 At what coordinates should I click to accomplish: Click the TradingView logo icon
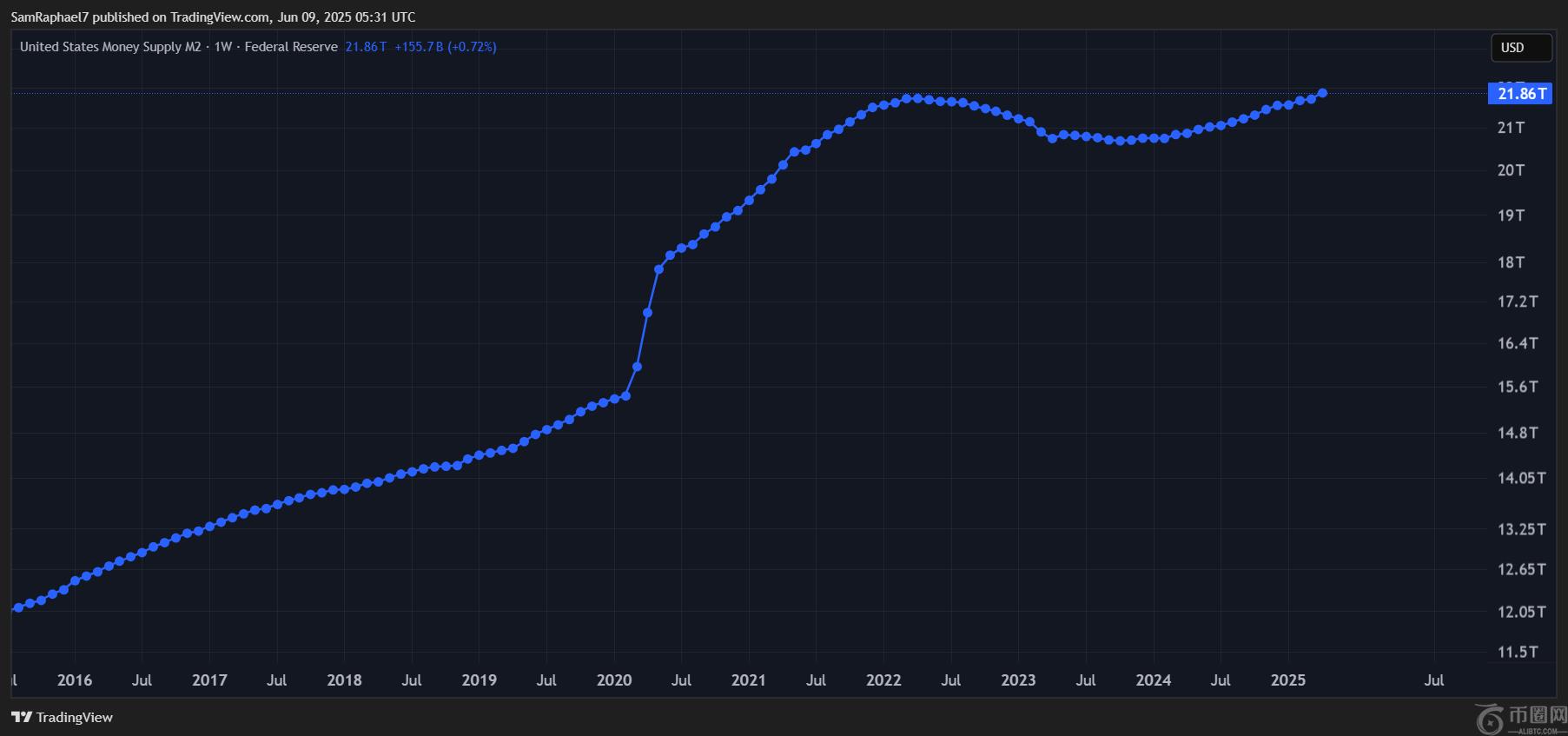click(22, 717)
